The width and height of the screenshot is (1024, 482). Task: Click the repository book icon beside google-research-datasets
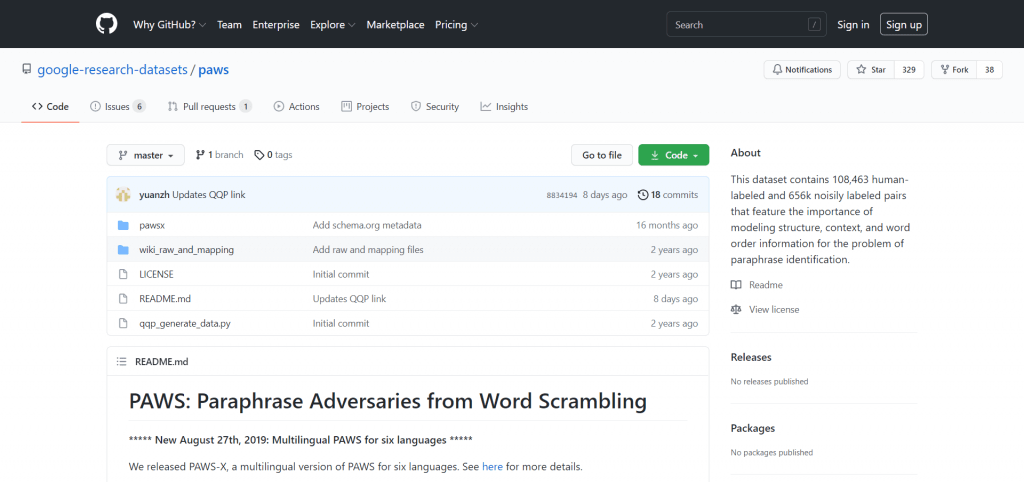27,69
